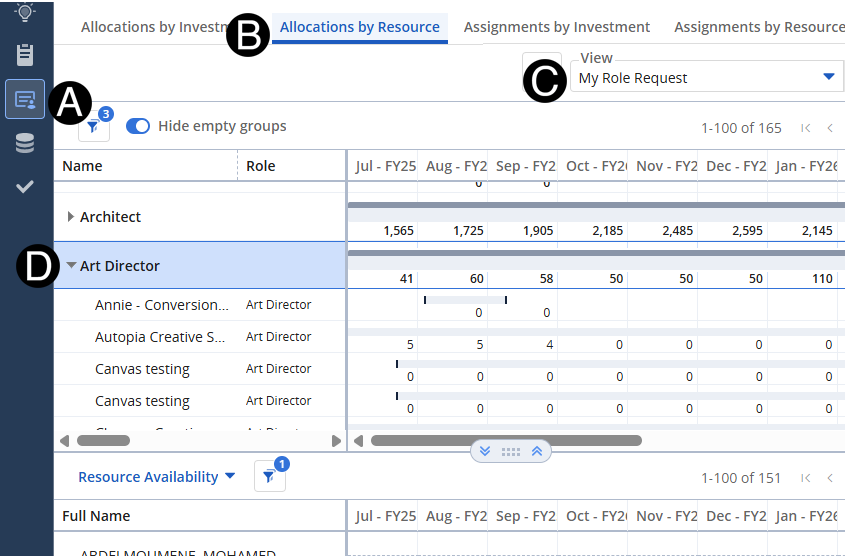Select the Autopia Creative S... allocation row

pyautogui.click(x=160, y=337)
